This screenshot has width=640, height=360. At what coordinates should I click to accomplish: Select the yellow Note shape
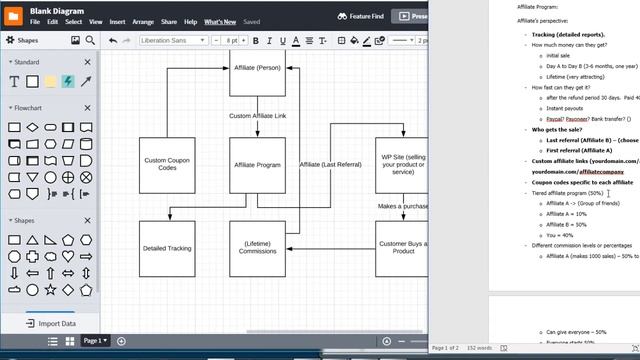click(50, 82)
